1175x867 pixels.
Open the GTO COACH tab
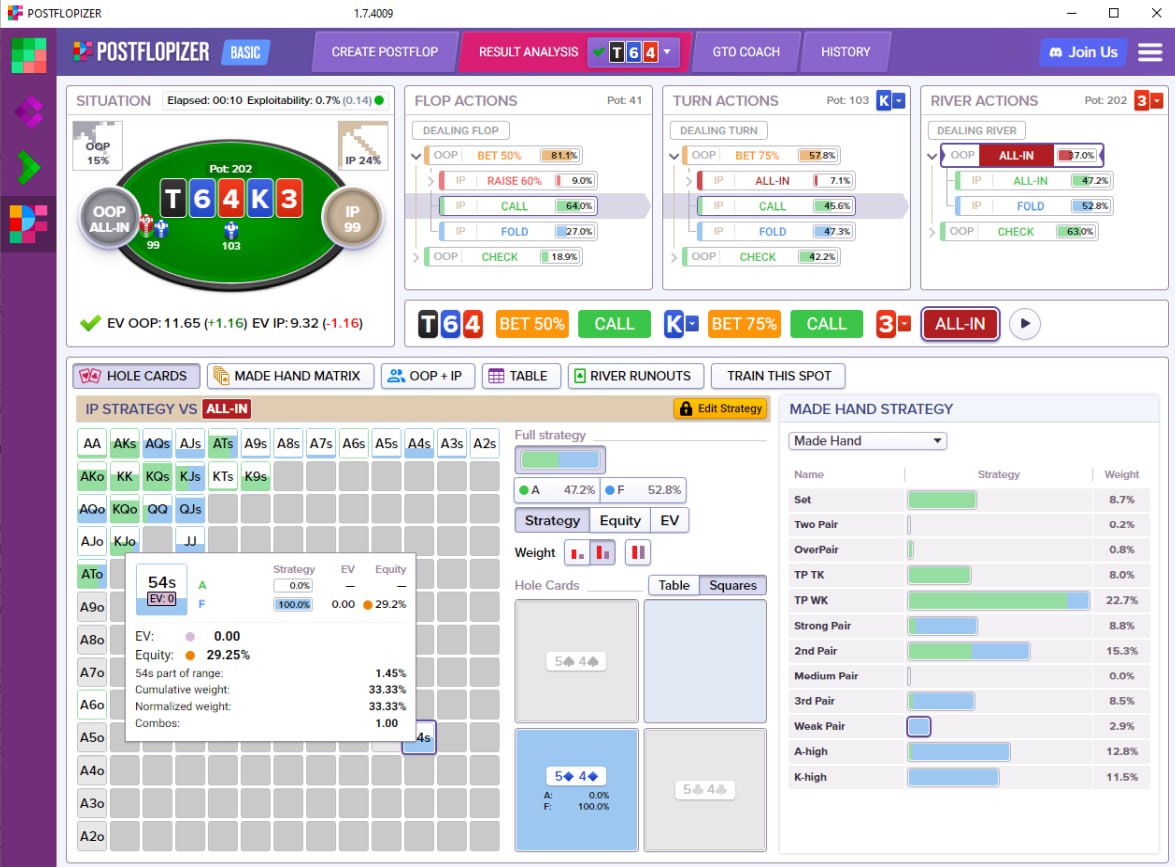(x=745, y=52)
